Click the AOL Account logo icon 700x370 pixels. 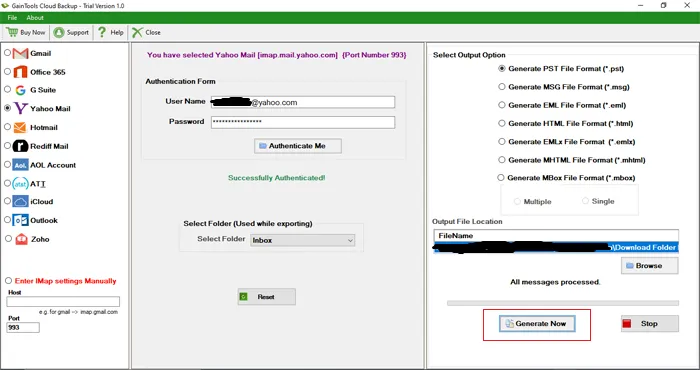pos(20,165)
